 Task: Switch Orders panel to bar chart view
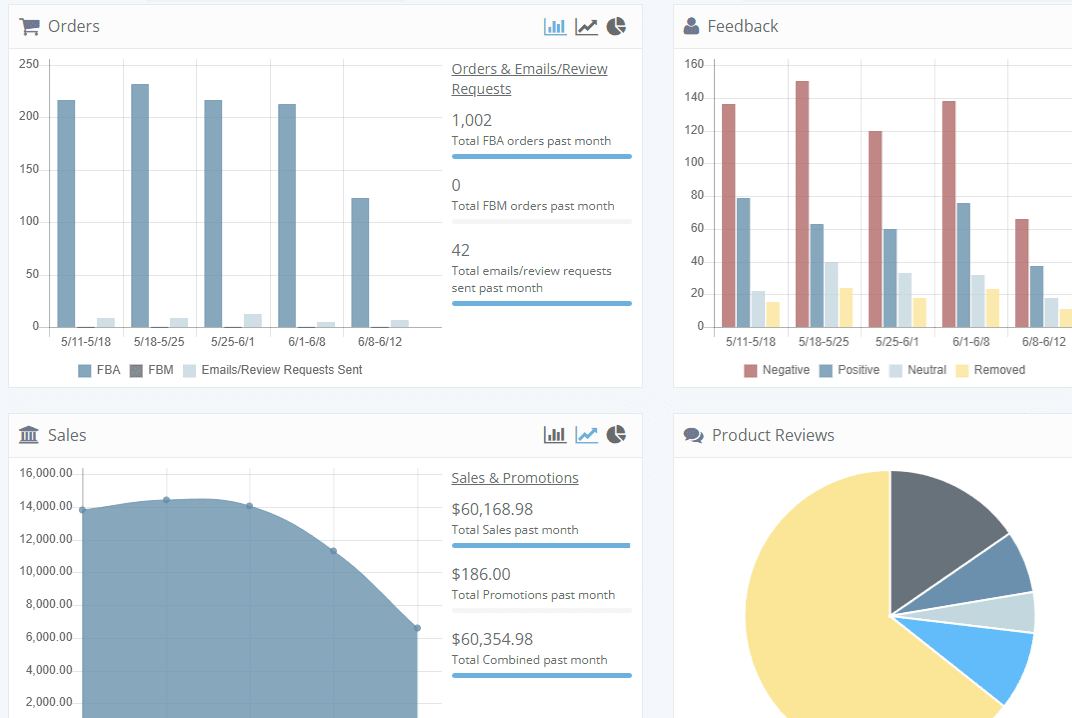coord(555,26)
